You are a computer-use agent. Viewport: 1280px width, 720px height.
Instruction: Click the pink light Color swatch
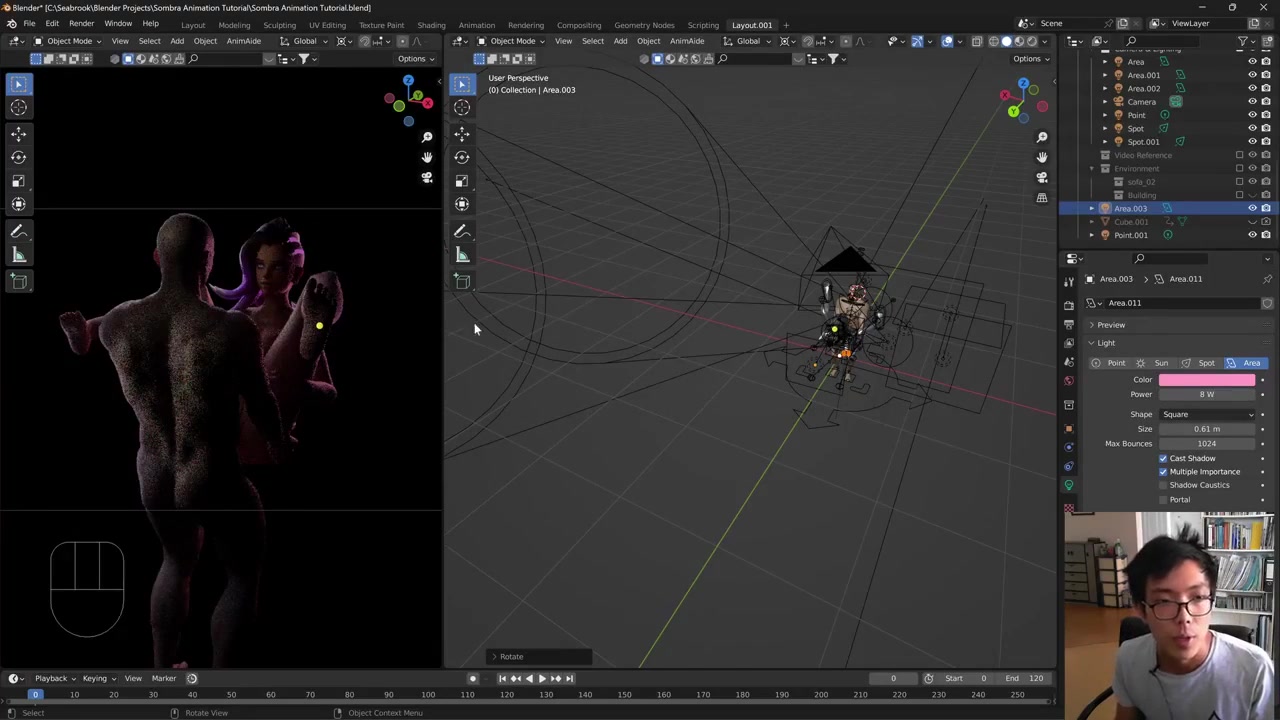coord(1206,380)
